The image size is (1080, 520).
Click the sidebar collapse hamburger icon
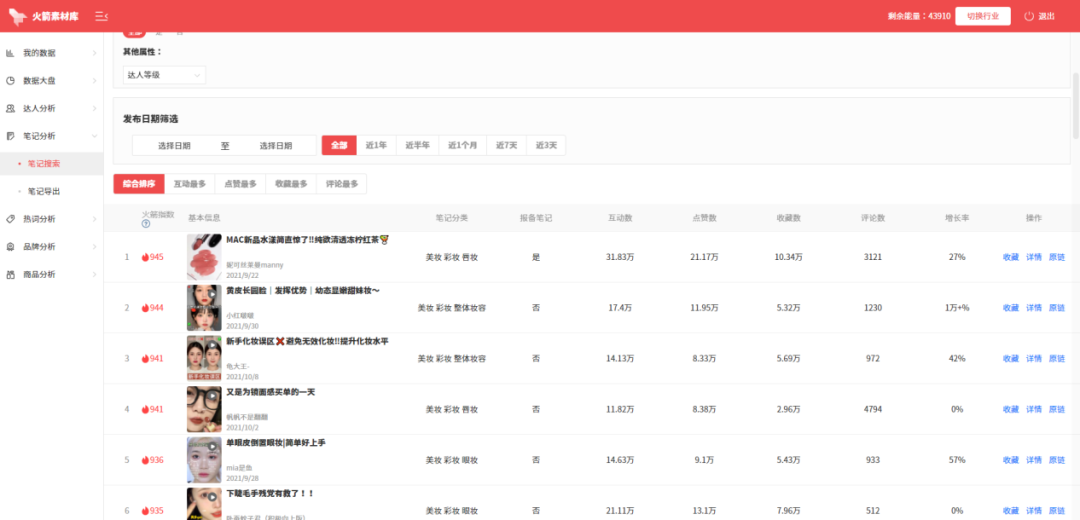(101, 16)
